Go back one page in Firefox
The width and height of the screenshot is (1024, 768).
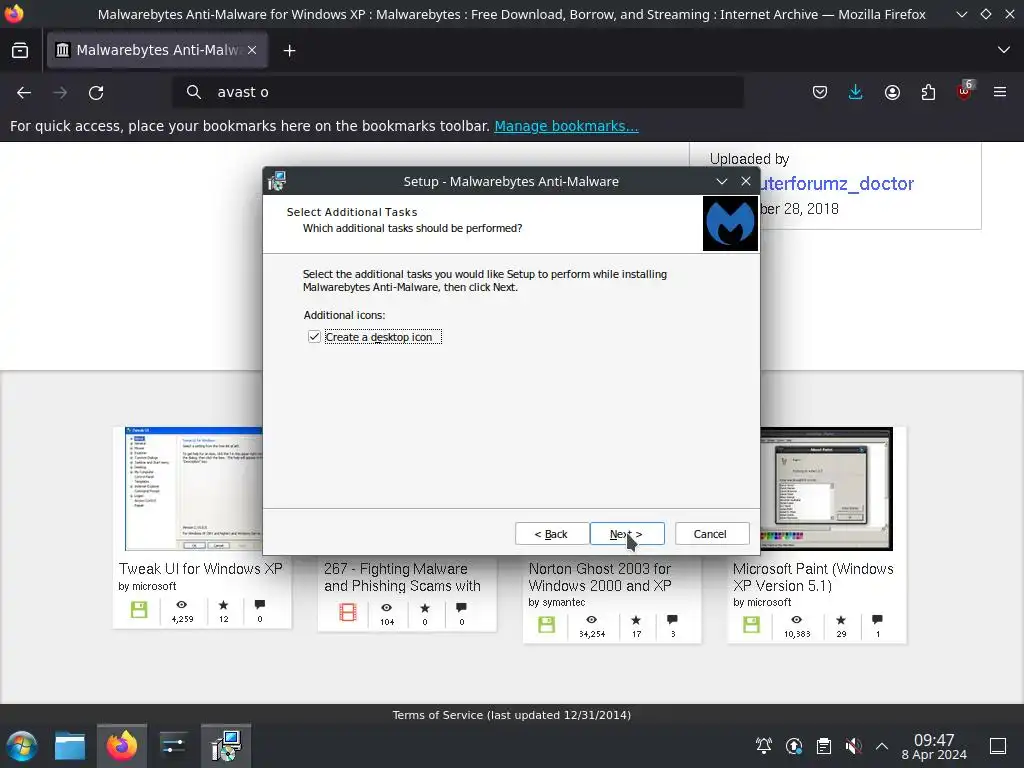pyautogui.click(x=24, y=92)
